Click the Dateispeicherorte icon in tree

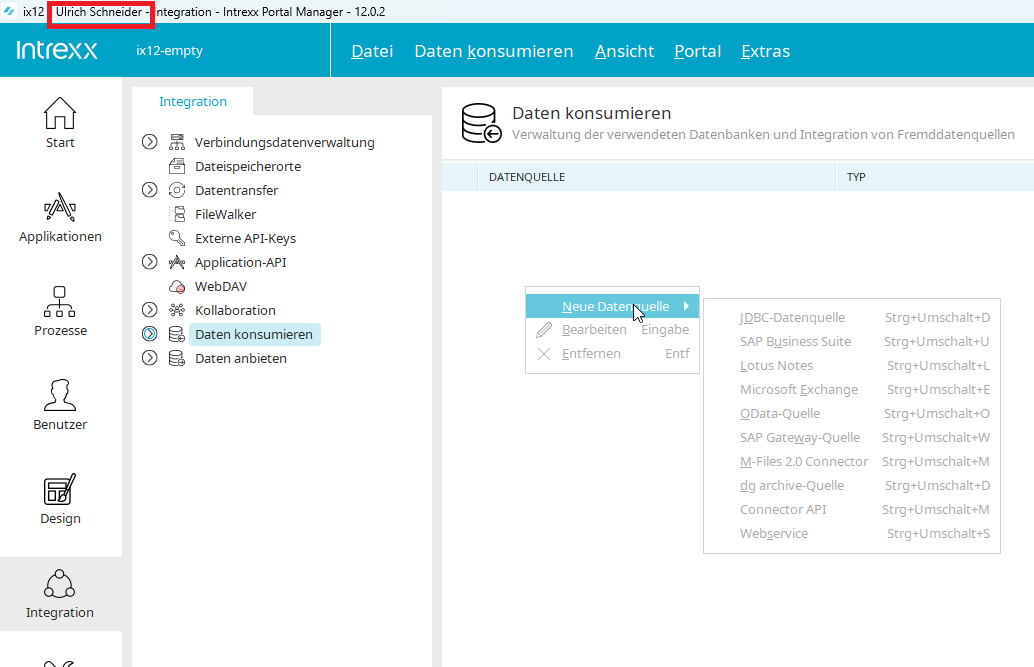point(177,166)
